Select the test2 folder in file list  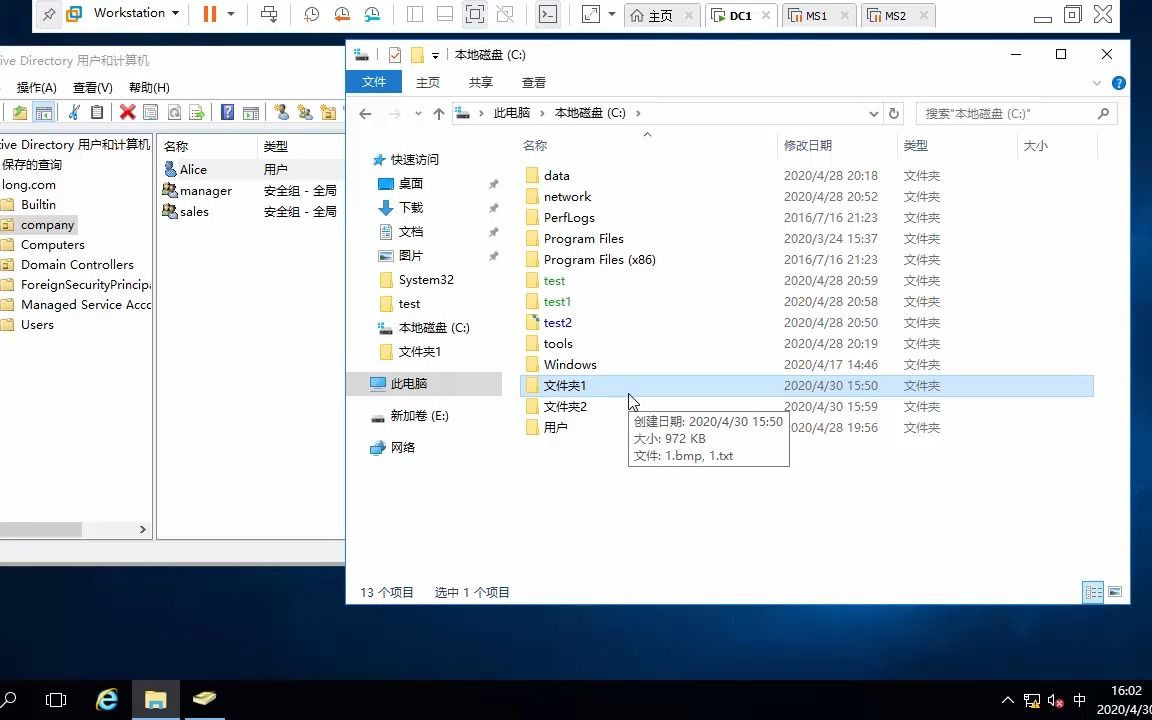[x=557, y=323]
